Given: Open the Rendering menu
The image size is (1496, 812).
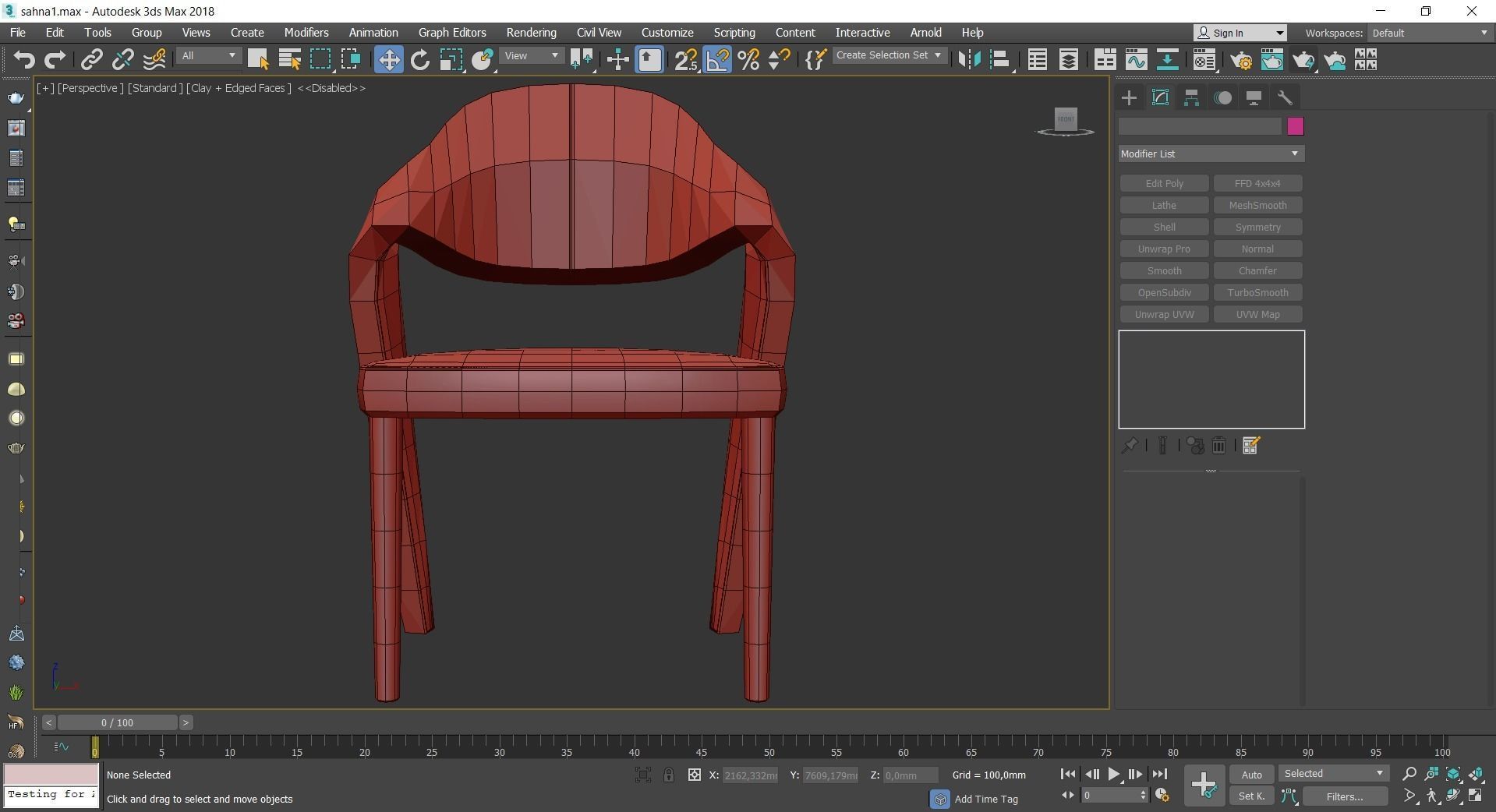Looking at the screenshot, I should [x=531, y=33].
